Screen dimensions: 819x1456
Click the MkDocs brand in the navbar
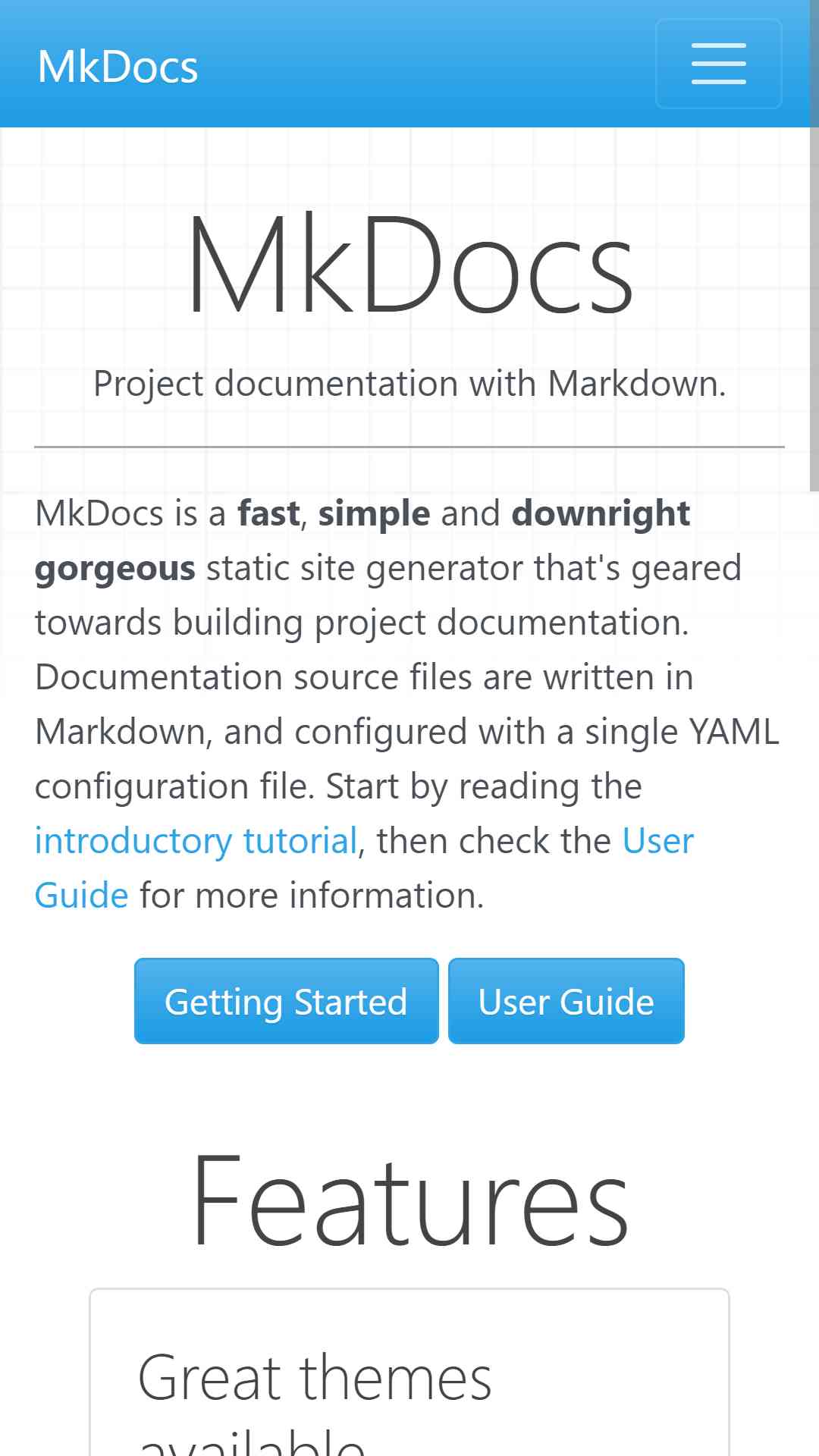pos(118,66)
